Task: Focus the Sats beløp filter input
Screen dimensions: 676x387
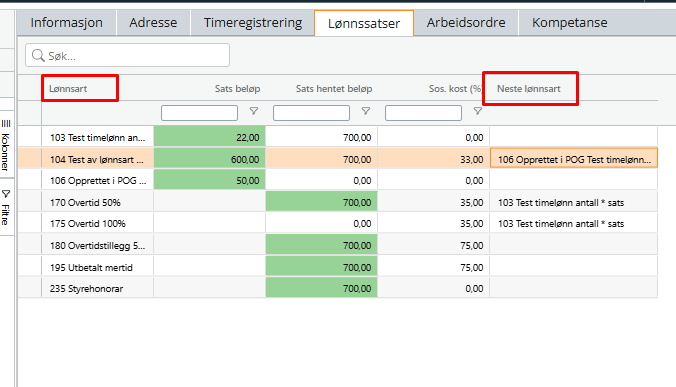Action: point(199,113)
